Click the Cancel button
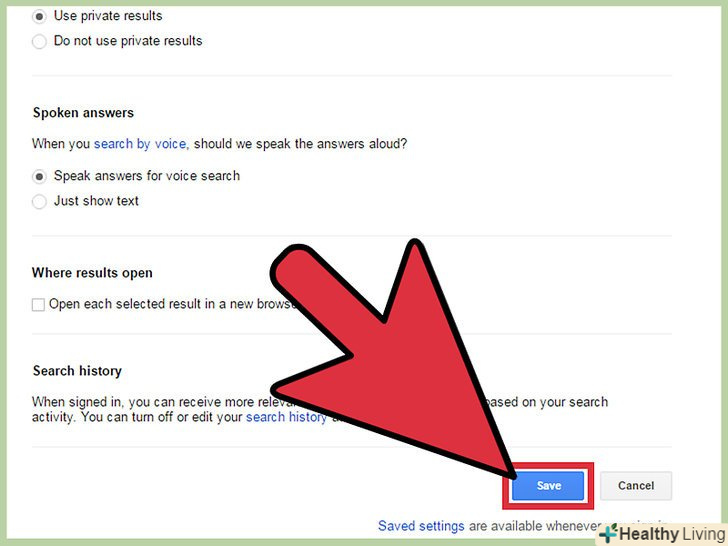The width and height of the screenshot is (728, 546). tap(636, 486)
